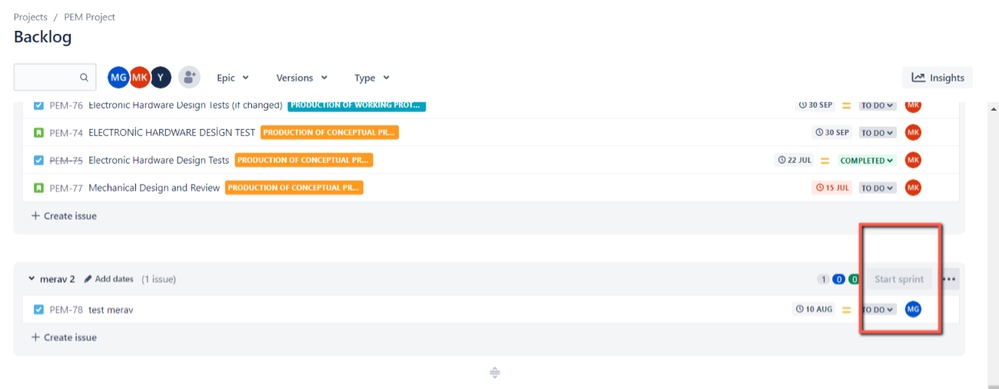
Task: Click the medium priority icon on PEM-76
Action: click(847, 105)
